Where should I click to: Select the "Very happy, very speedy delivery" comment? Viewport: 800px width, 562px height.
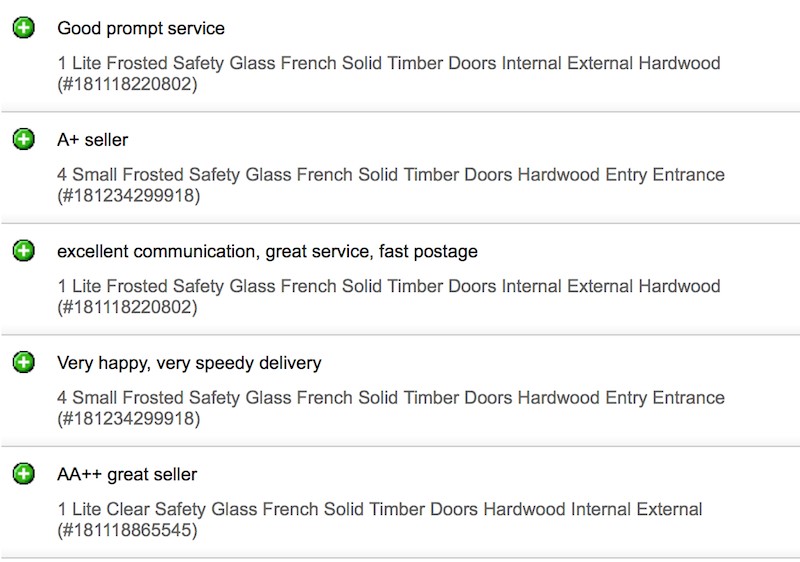(x=189, y=363)
